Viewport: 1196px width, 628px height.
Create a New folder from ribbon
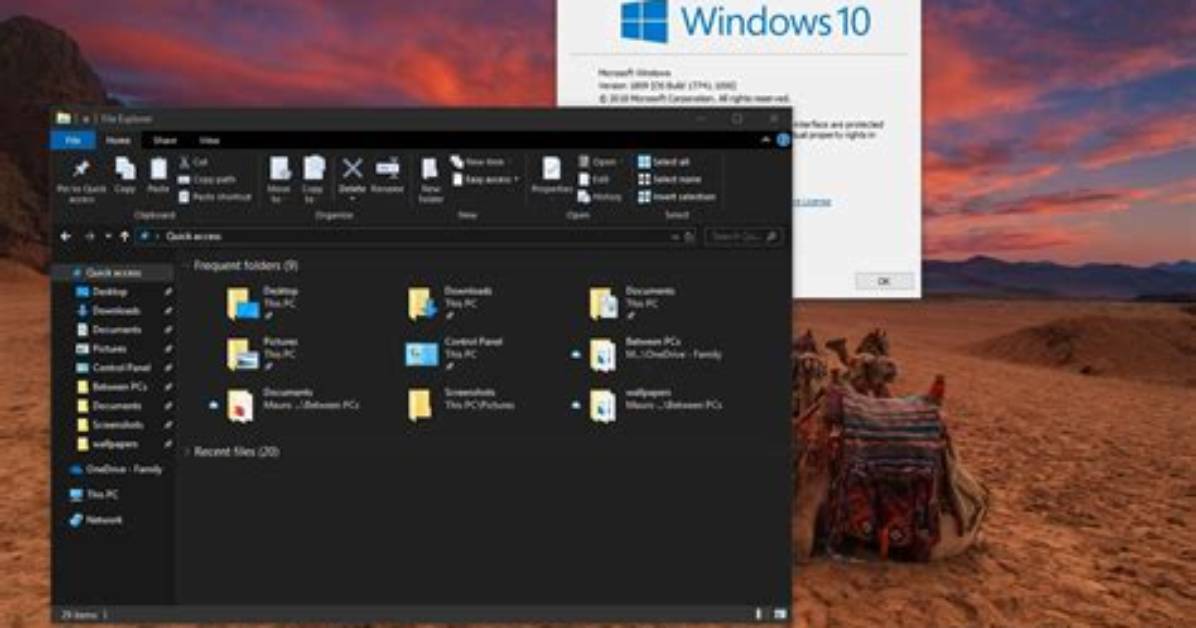tap(430, 180)
